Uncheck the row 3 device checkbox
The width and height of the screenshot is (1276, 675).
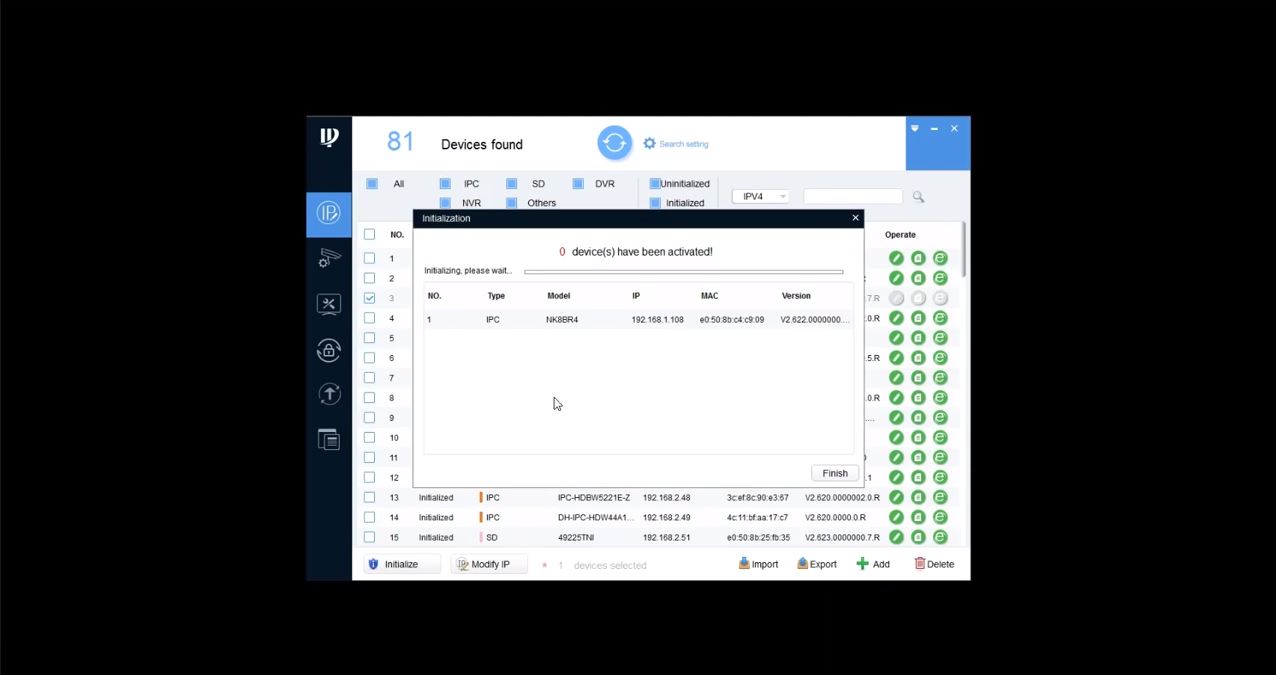(370, 298)
